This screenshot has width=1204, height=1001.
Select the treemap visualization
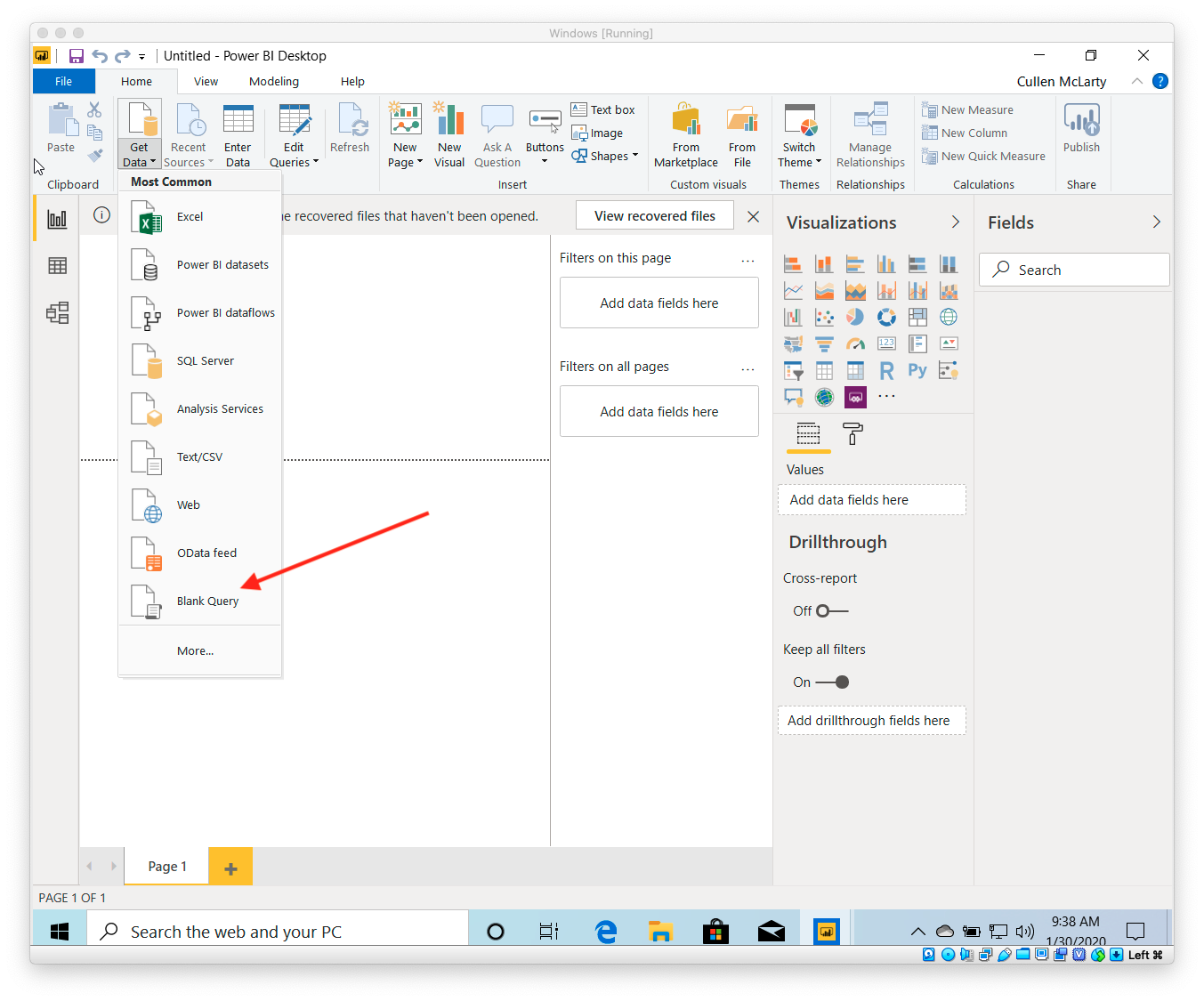[x=917, y=317]
